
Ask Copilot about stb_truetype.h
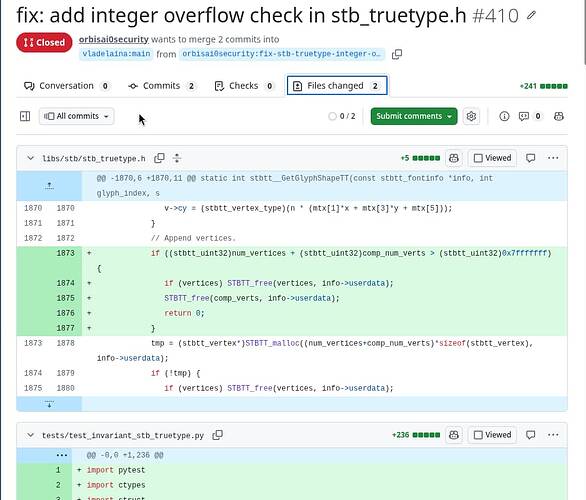[x=454, y=158]
